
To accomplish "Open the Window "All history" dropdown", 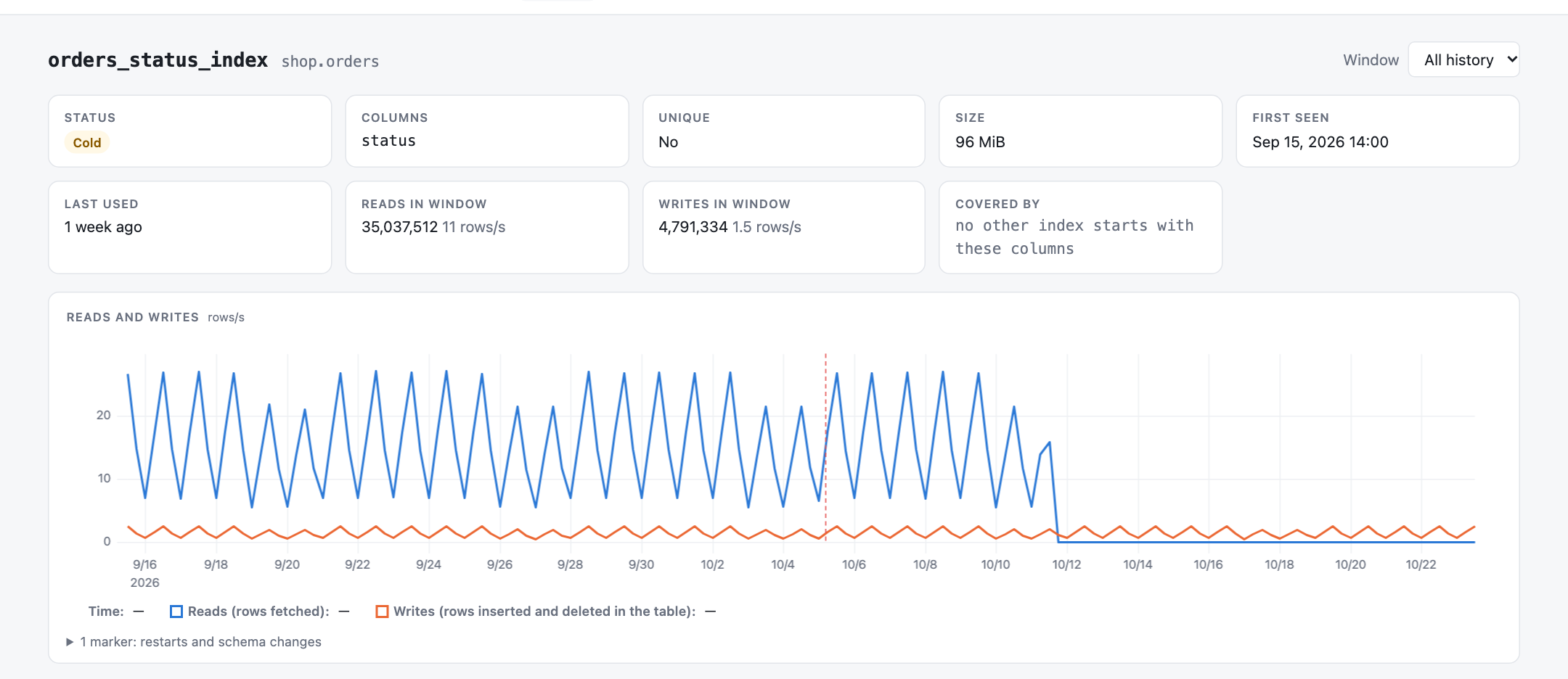I will (x=1463, y=59).
